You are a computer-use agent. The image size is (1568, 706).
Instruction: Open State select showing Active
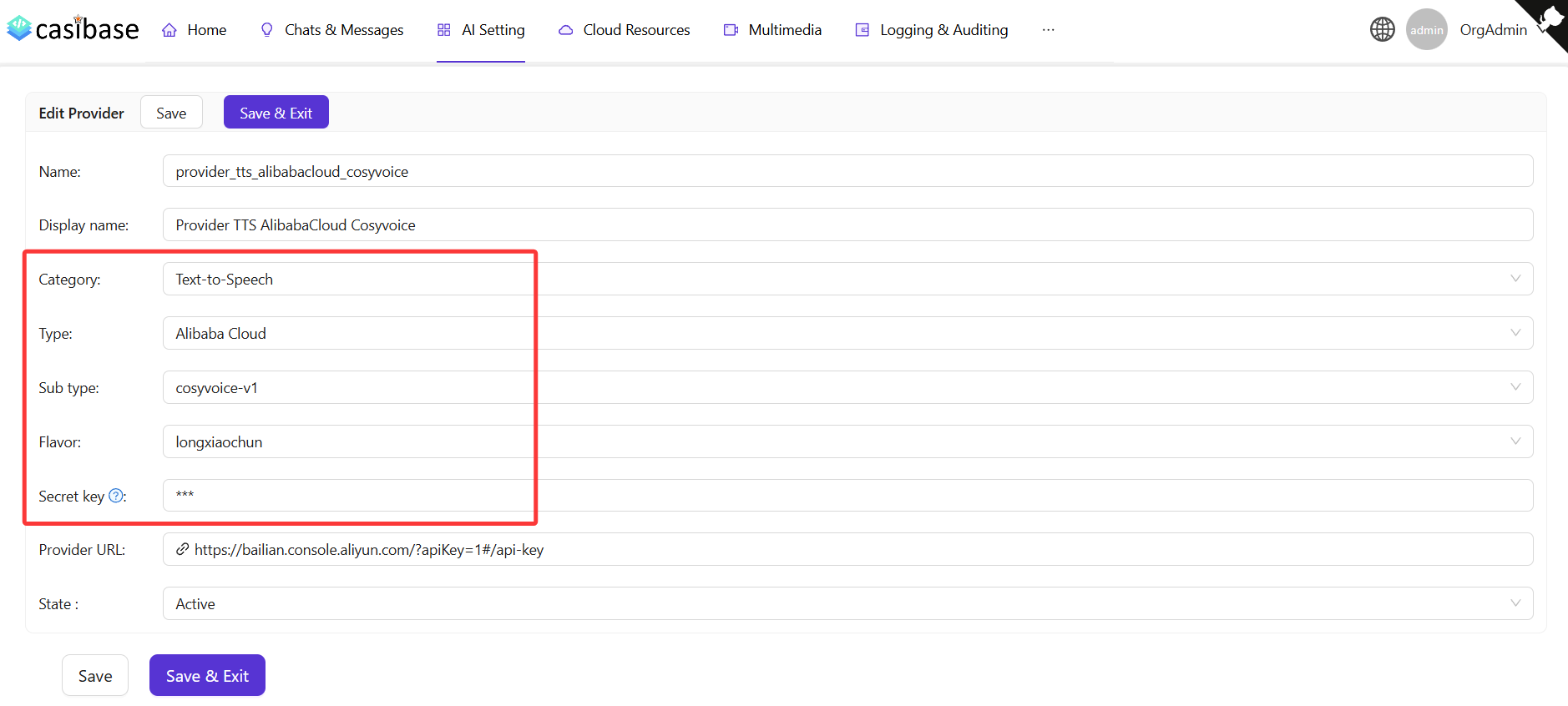point(847,603)
